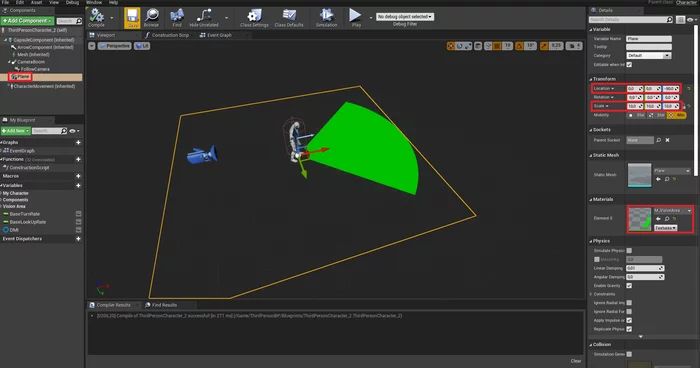Toggle Enable Gravity checkbox

pos(629,286)
